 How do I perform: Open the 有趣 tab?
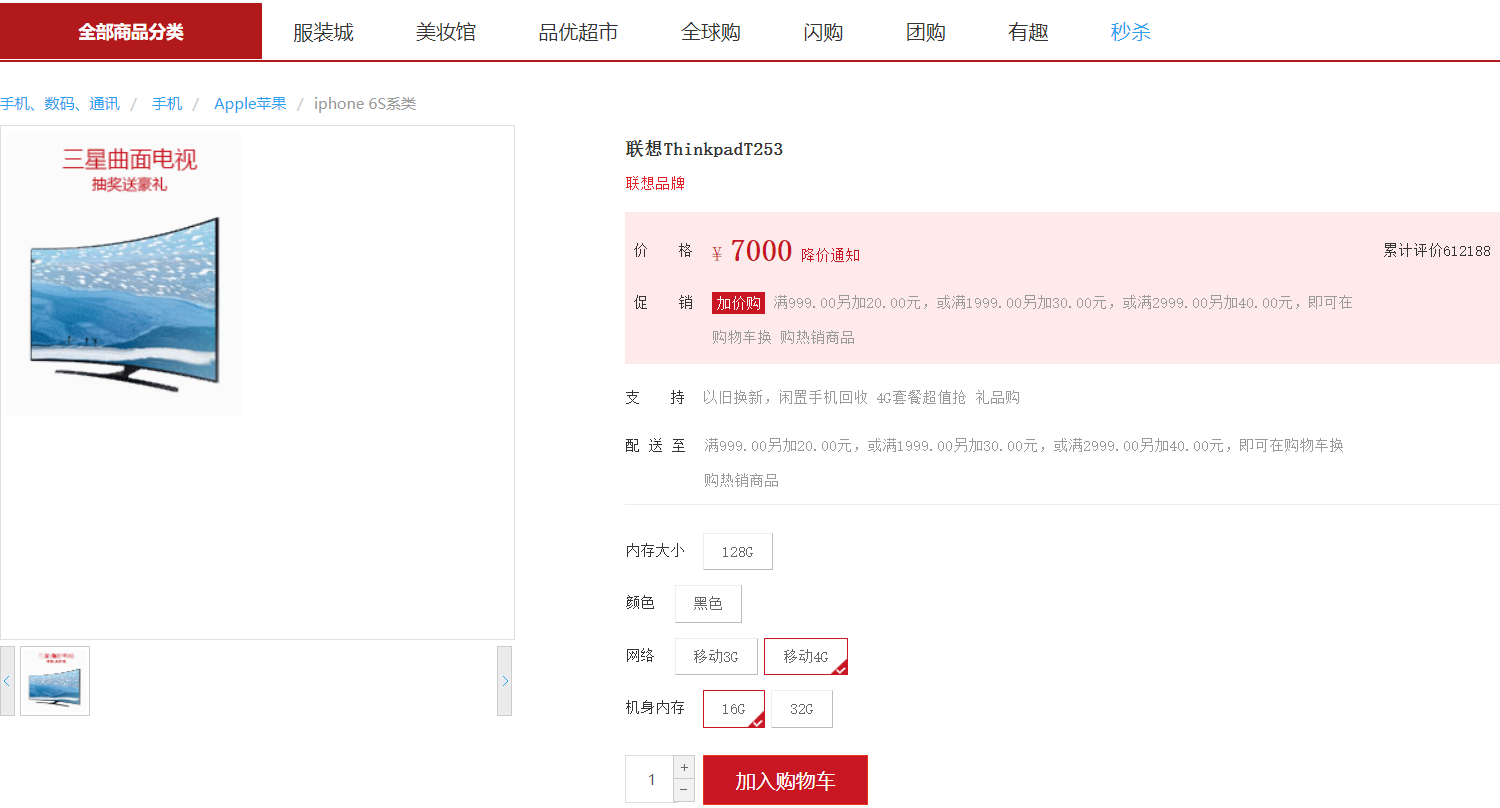1028,32
